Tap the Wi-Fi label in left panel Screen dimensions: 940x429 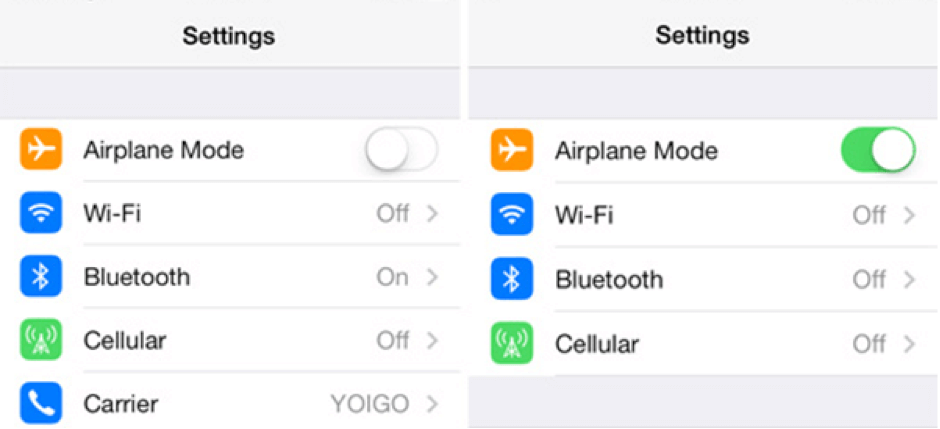tap(109, 213)
